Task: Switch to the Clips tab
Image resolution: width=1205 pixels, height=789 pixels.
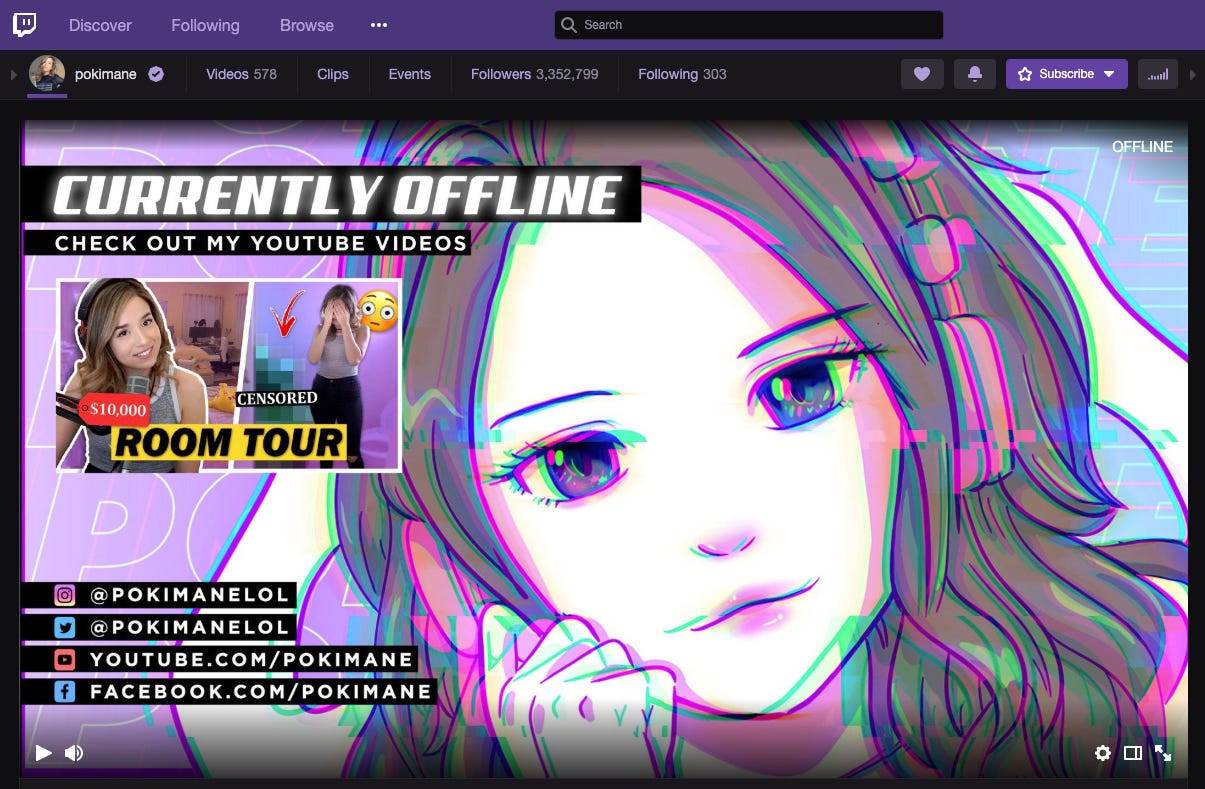Action: 333,74
